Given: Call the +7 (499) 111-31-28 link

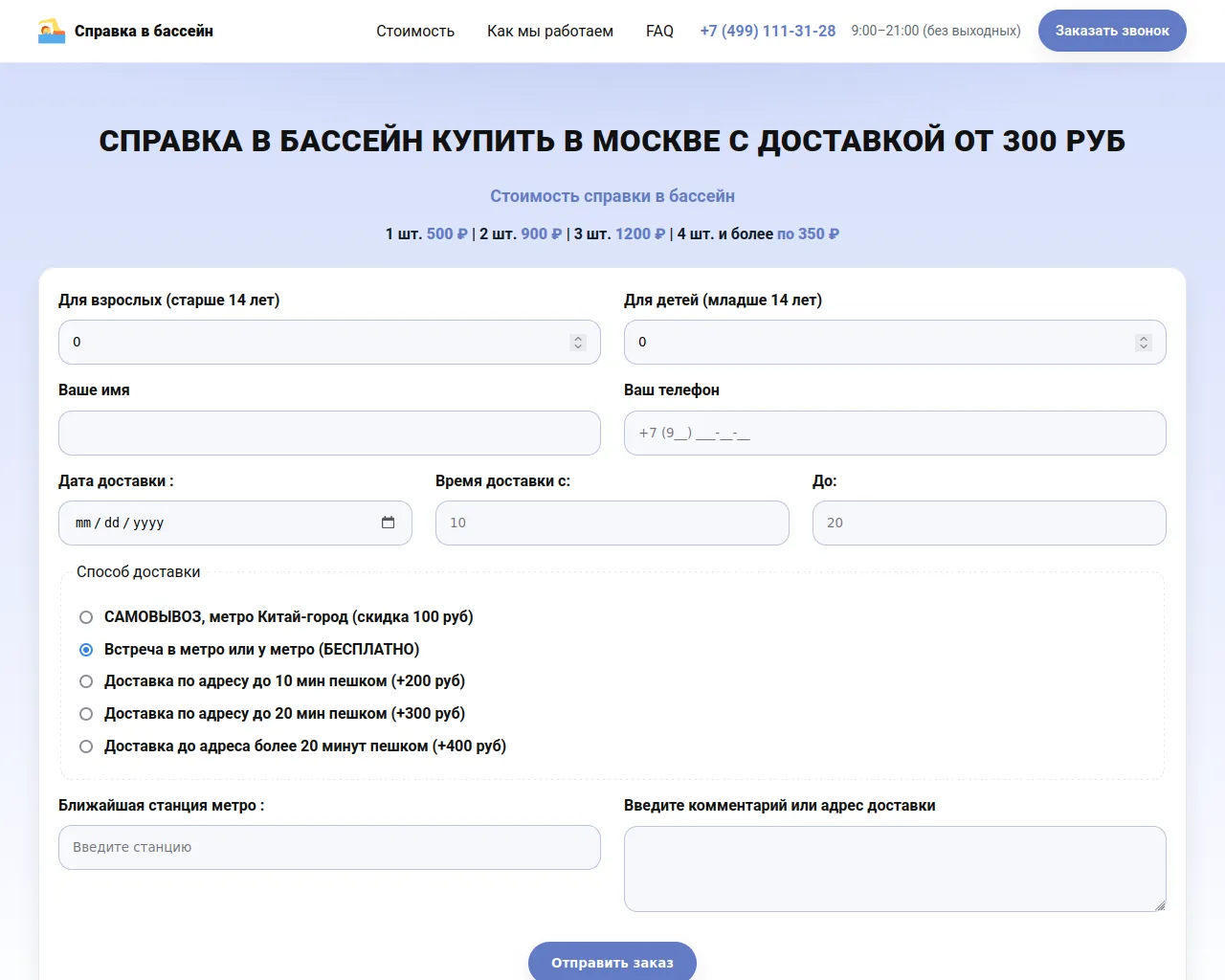Looking at the screenshot, I should coord(768,31).
